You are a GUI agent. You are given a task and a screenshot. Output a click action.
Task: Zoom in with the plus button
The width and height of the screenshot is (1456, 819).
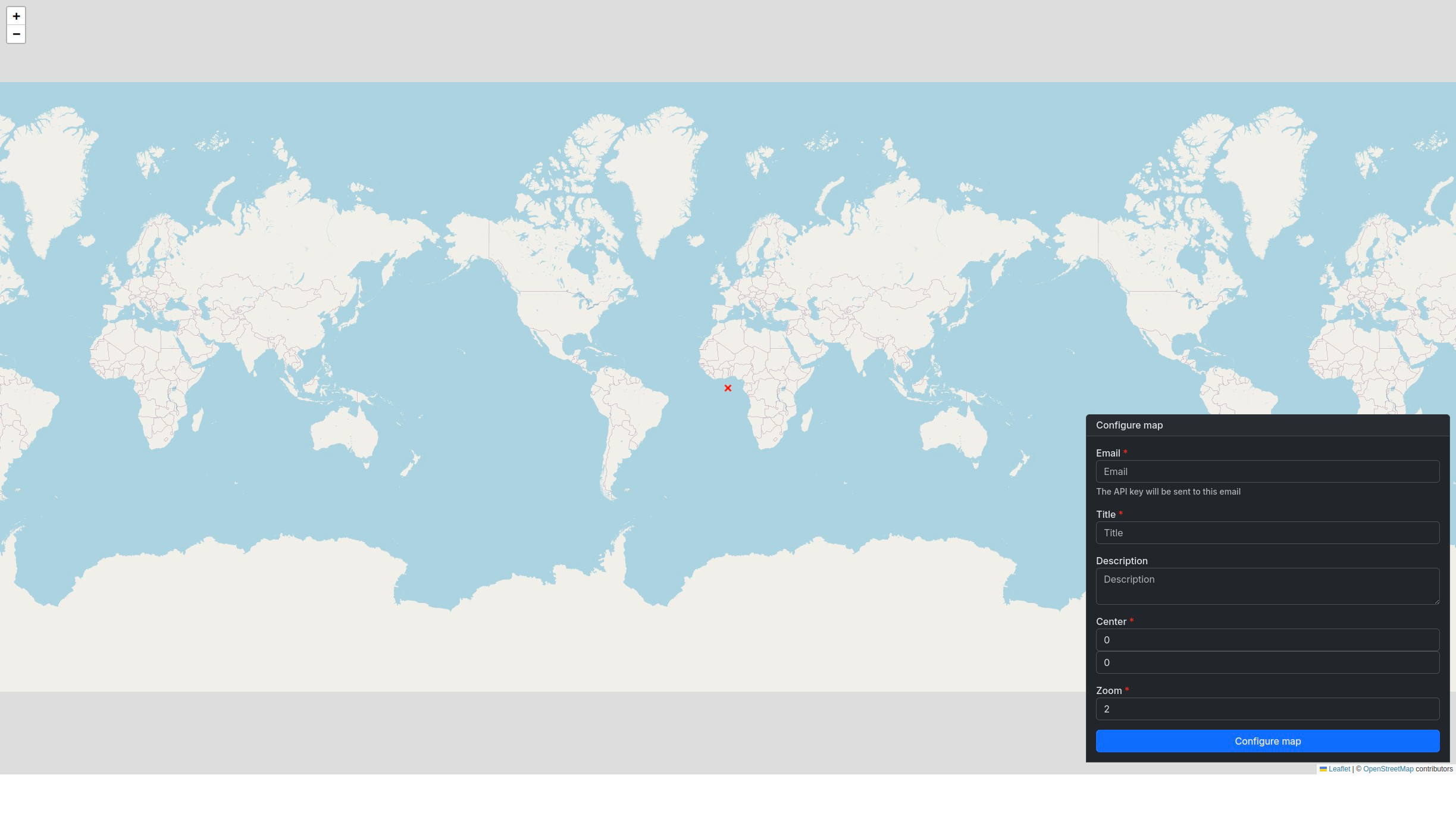(16, 16)
